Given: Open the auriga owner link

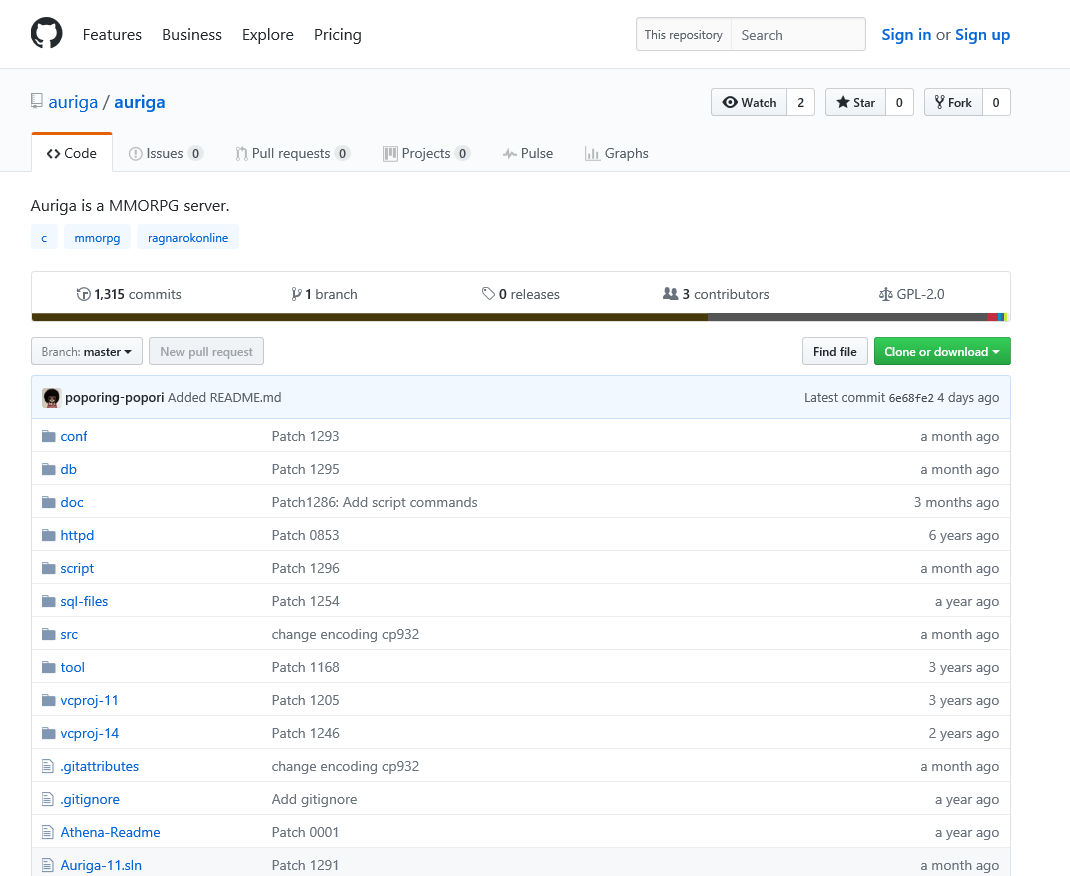Looking at the screenshot, I should coord(73,102).
